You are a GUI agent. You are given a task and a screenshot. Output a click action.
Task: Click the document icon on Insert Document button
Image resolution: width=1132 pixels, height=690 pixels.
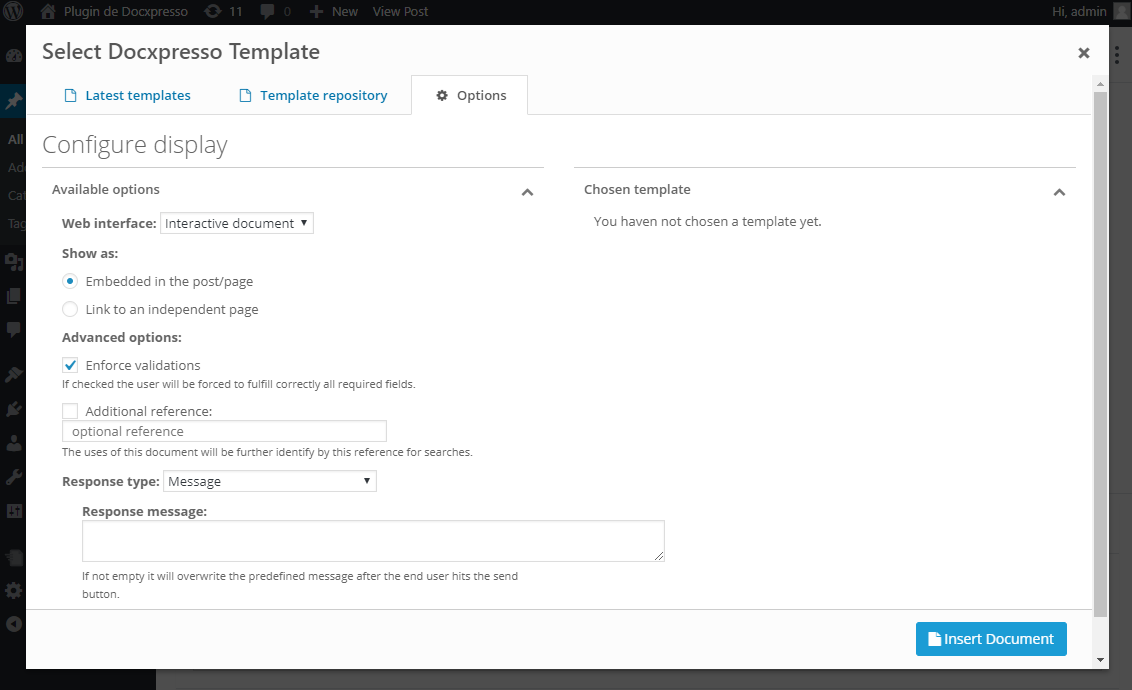pos(934,639)
